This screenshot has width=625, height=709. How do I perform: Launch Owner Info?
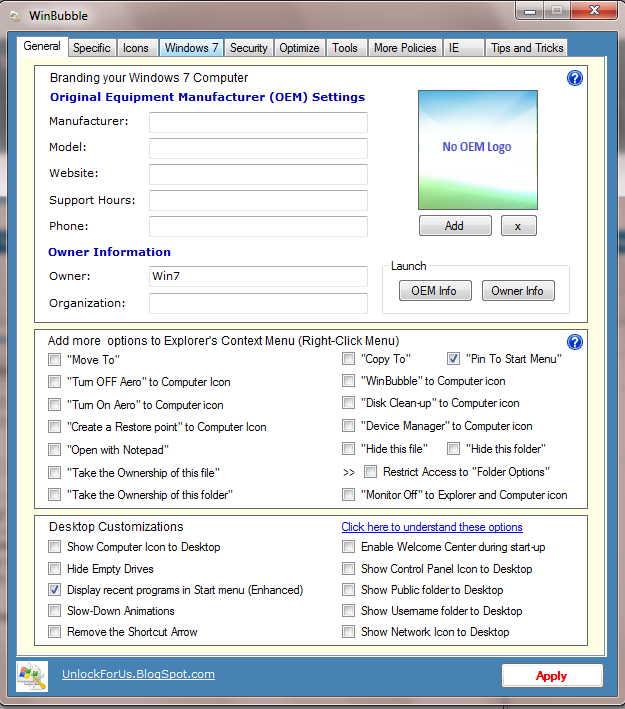[518, 291]
